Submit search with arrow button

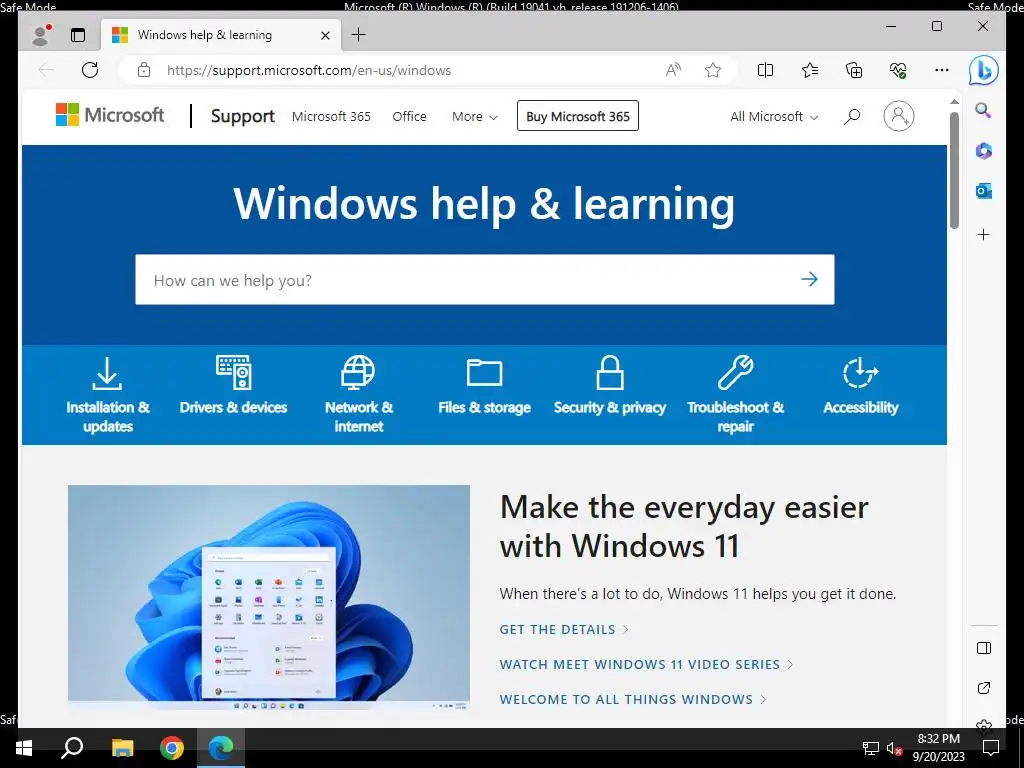(809, 280)
